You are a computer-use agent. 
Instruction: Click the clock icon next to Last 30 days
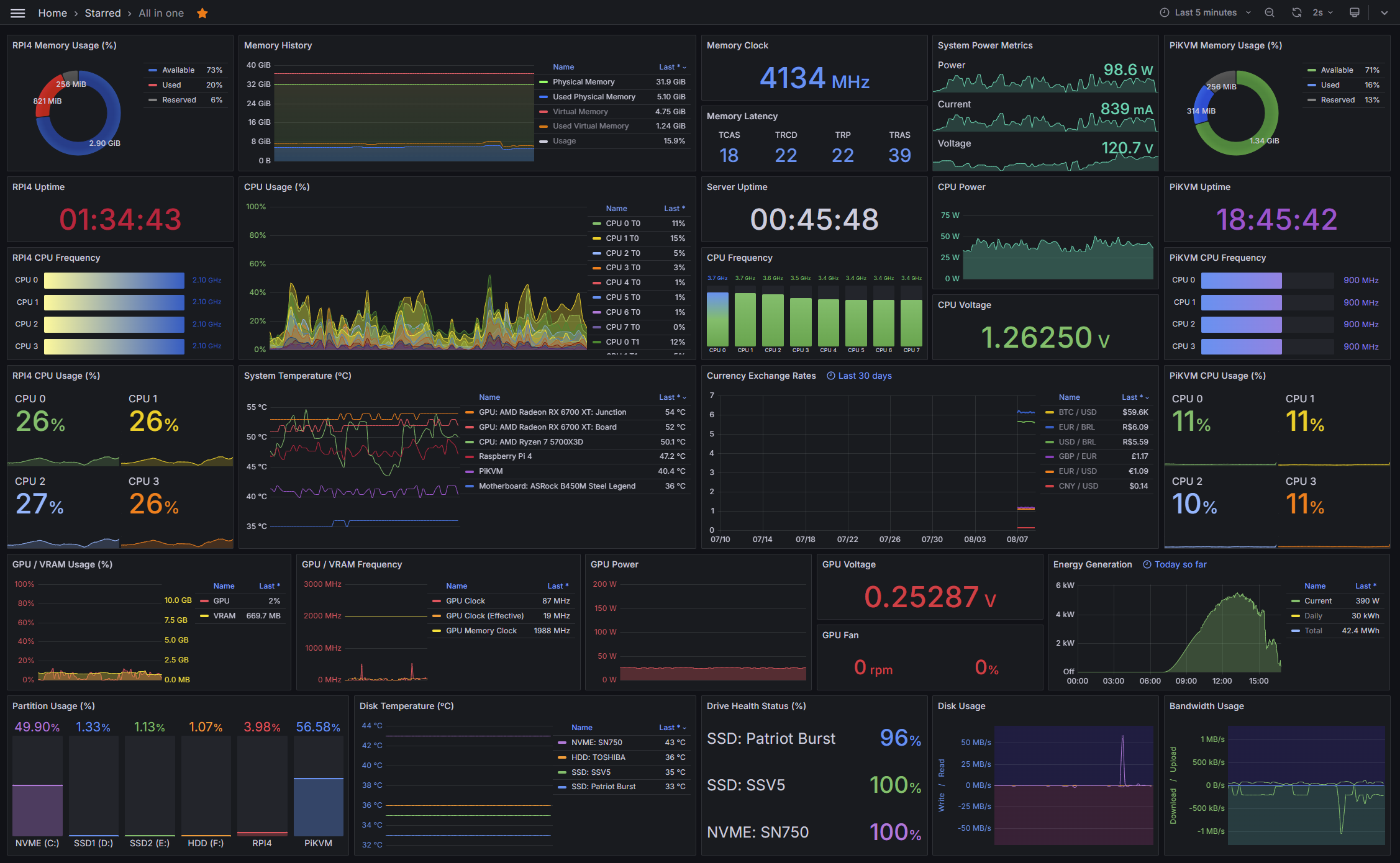831,376
